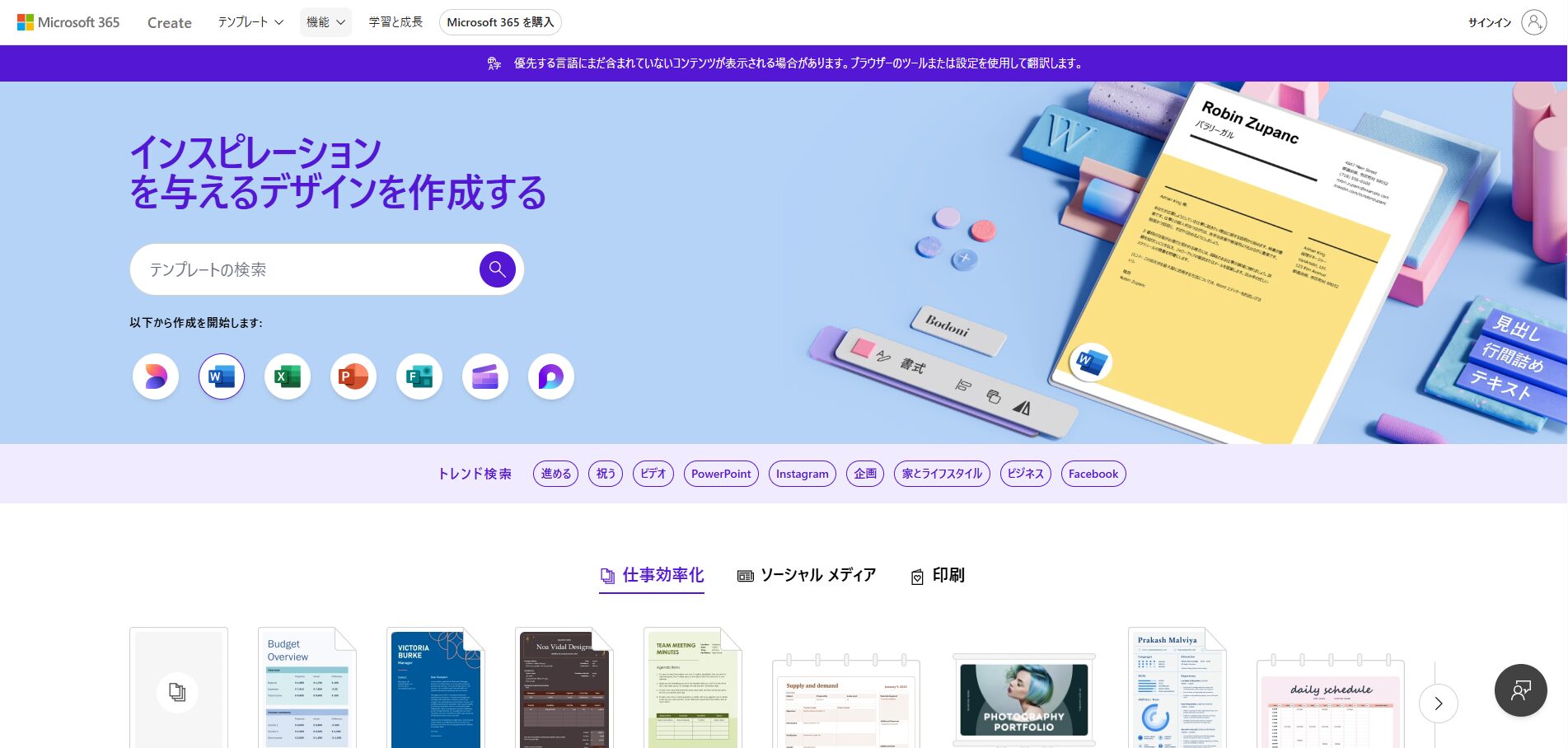1568x748 pixels.
Task: Open the Microsoft Forms app icon
Action: pos(419,376)
